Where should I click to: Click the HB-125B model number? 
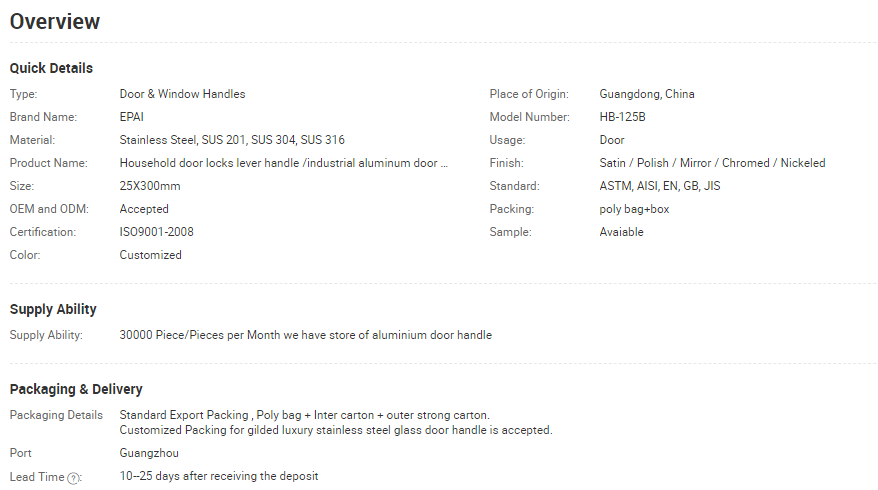coord(622,117)
